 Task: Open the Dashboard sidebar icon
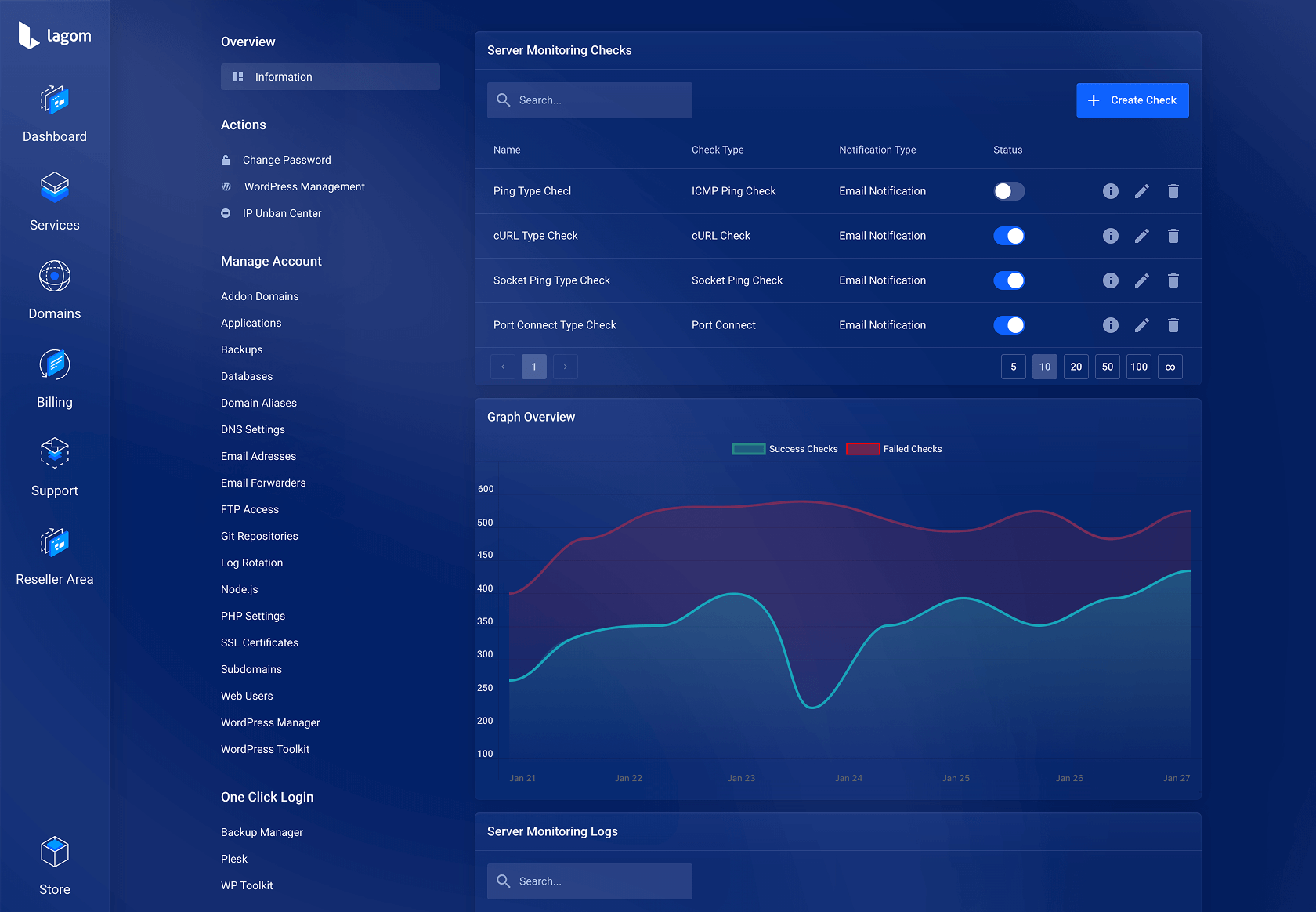tap(55, 100)
